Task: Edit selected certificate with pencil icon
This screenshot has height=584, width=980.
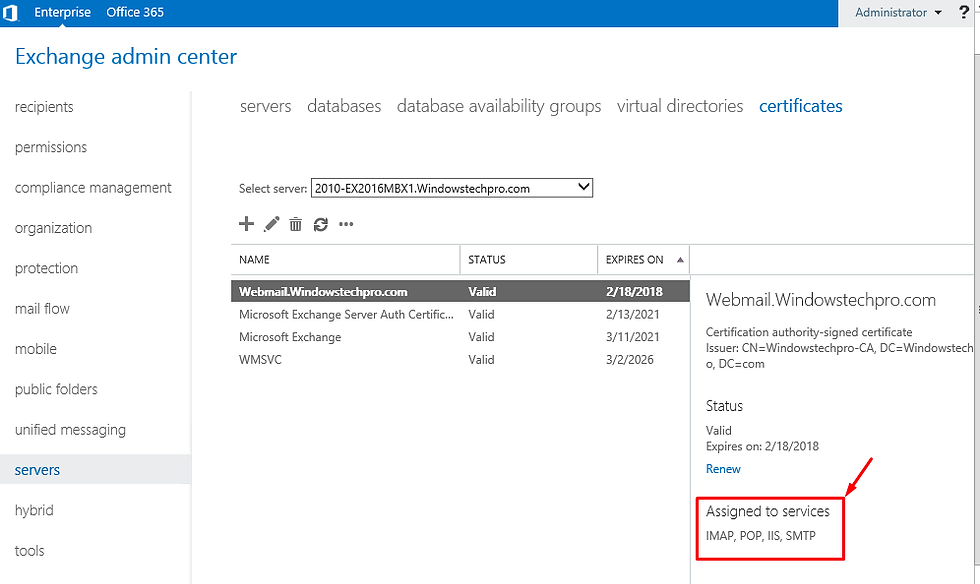Action: (271, 224)
